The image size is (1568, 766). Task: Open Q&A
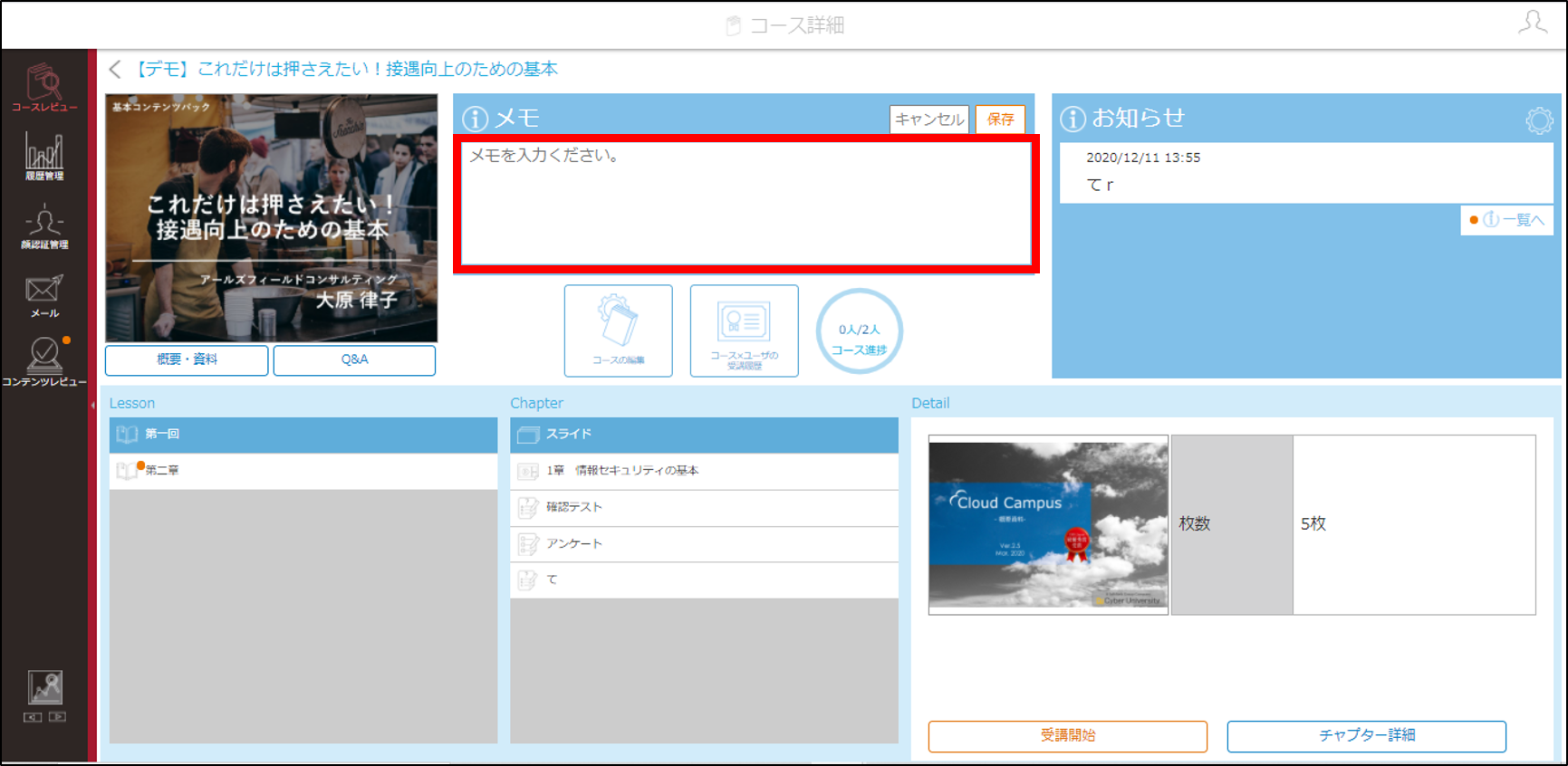[354, 359]
